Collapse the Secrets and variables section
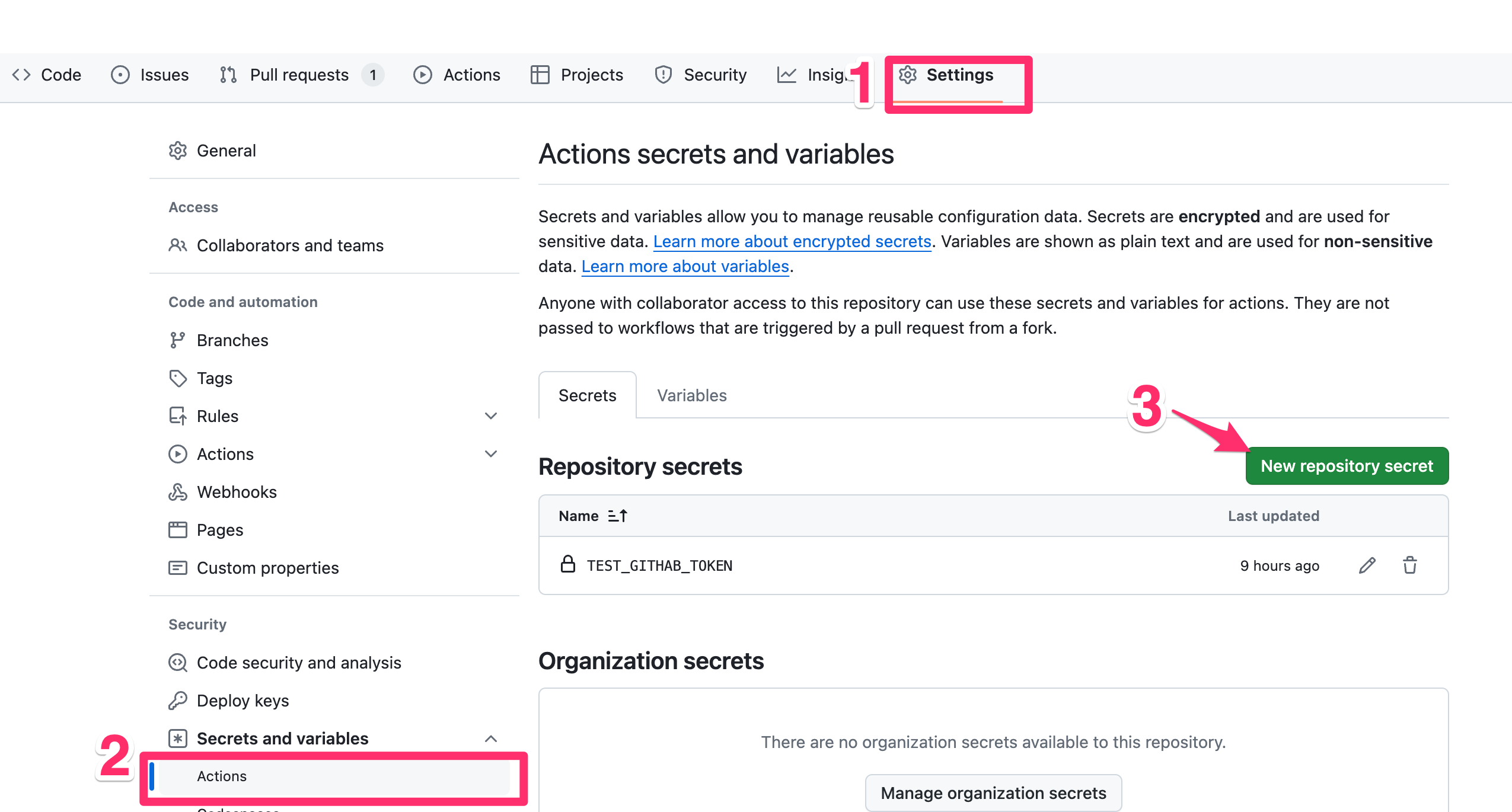Image resolution: width=1512 pixels, height=812 pixels. point(490,739)
